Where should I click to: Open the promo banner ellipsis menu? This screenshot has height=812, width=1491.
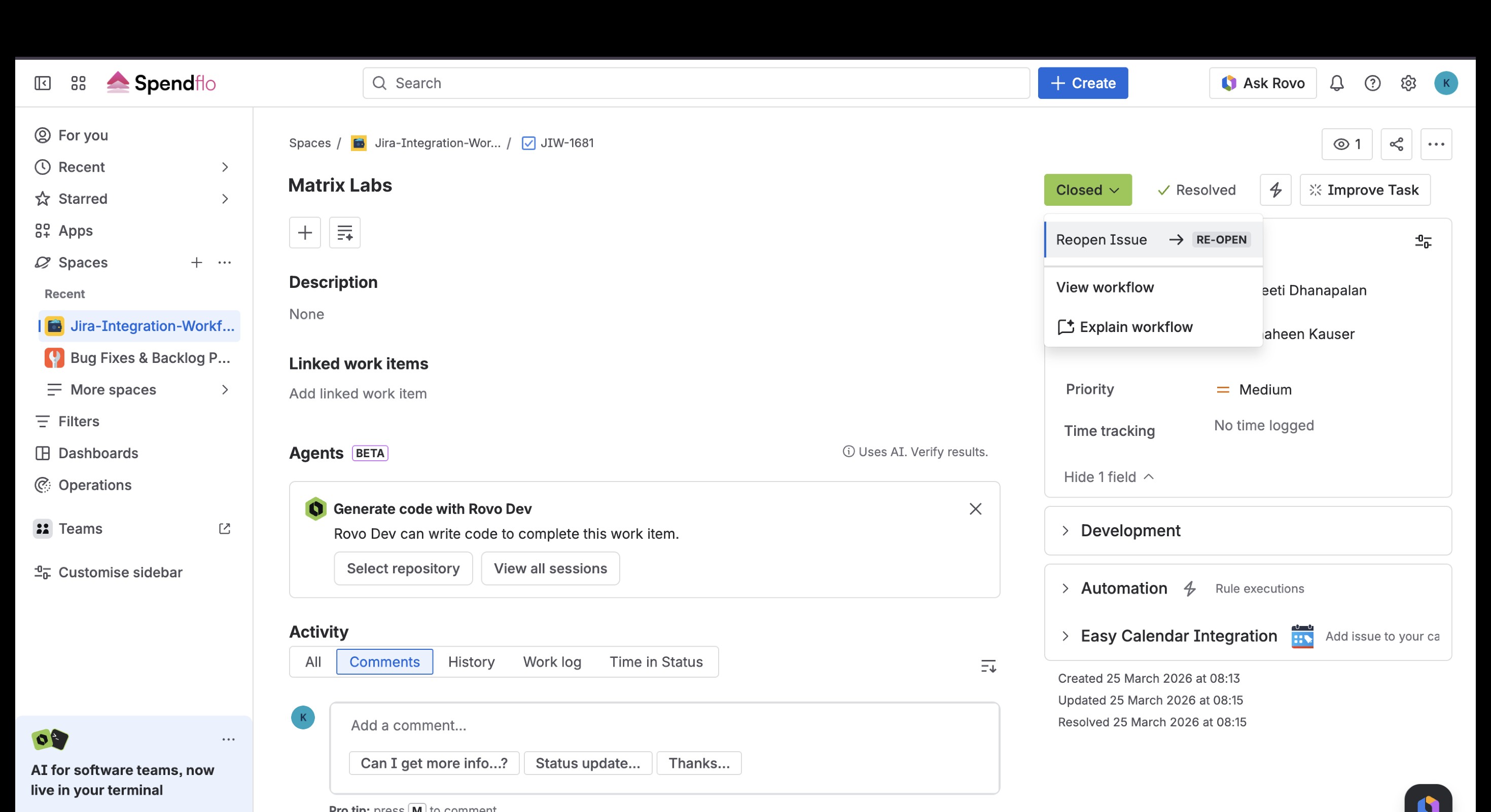click(x=229, y=740)
